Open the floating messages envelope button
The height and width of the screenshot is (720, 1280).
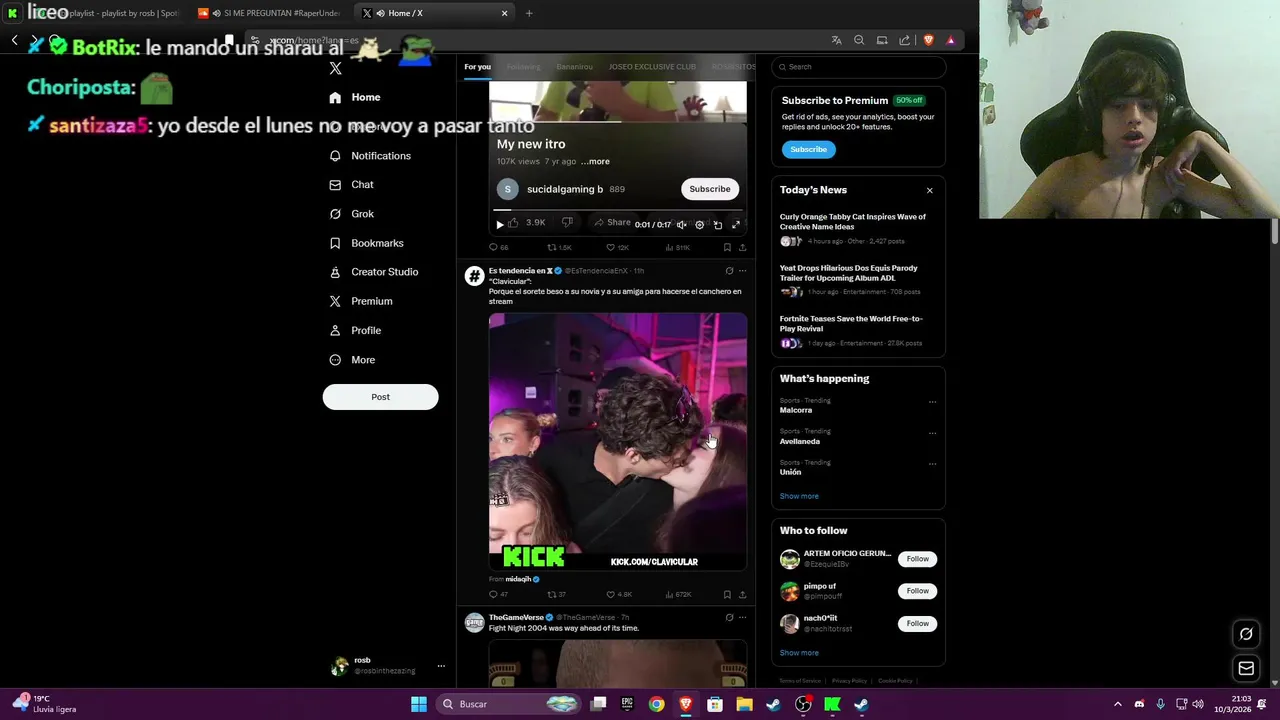pyautogui.click(x=1246, y=668)
